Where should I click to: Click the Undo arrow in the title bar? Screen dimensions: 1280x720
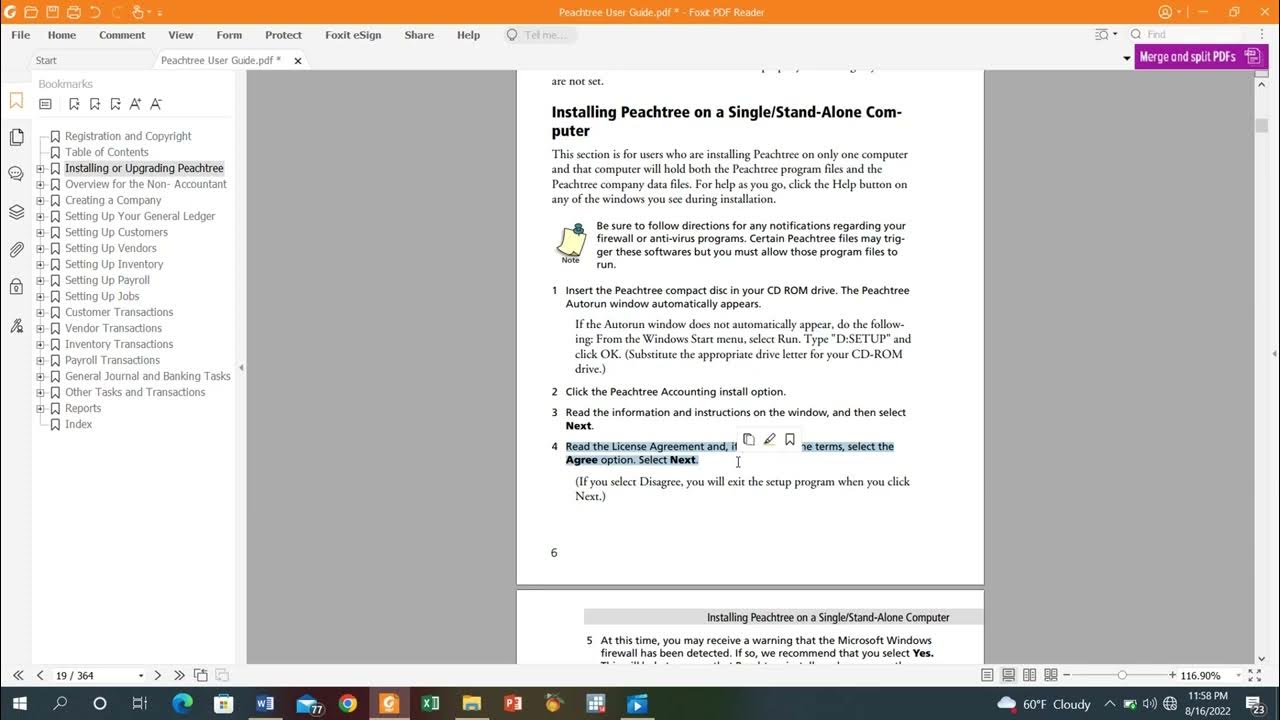(95, 12)
